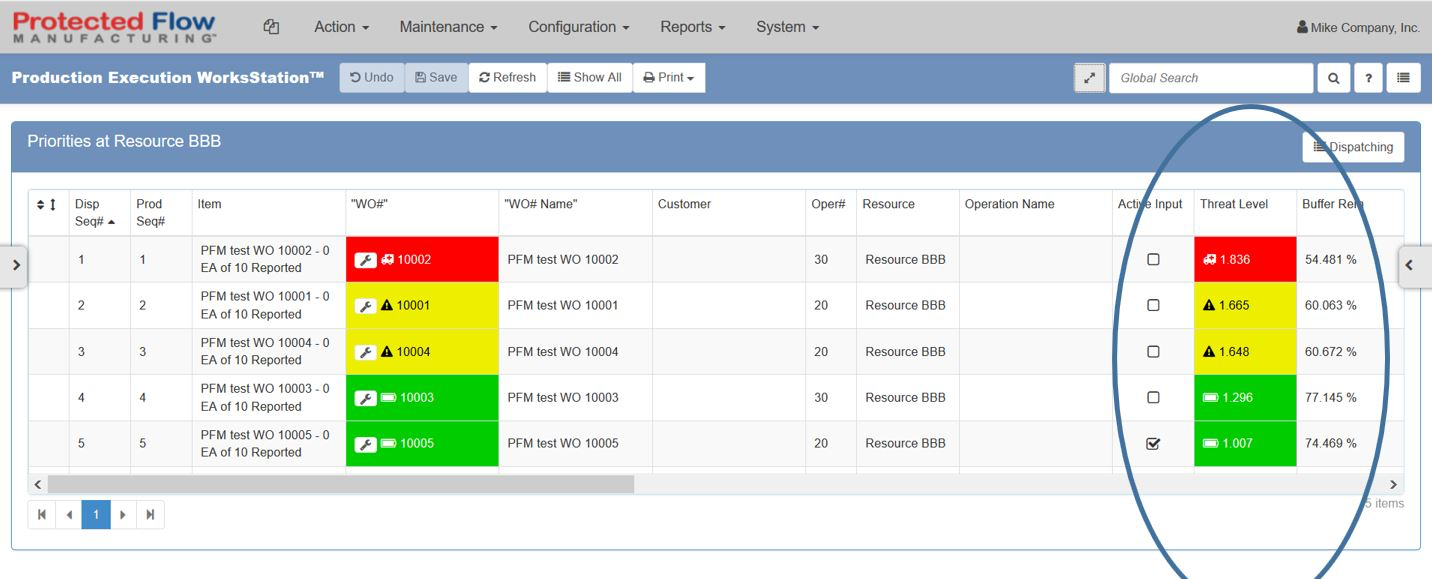Viewport: 1432px width, 579px height.
Task: Click the horizontal scrollbar of the grid
Action: (341, 484)
